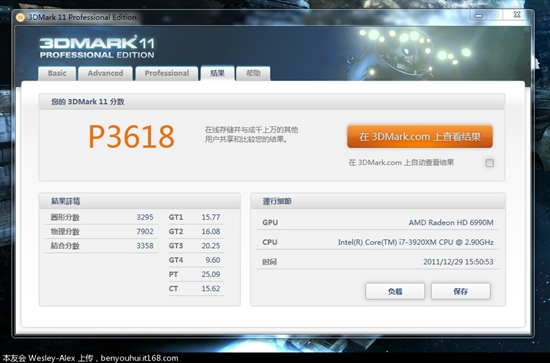Minimize the 3DMark 11 window
Viewport: 550px width, 363px height.
(478, 15)
